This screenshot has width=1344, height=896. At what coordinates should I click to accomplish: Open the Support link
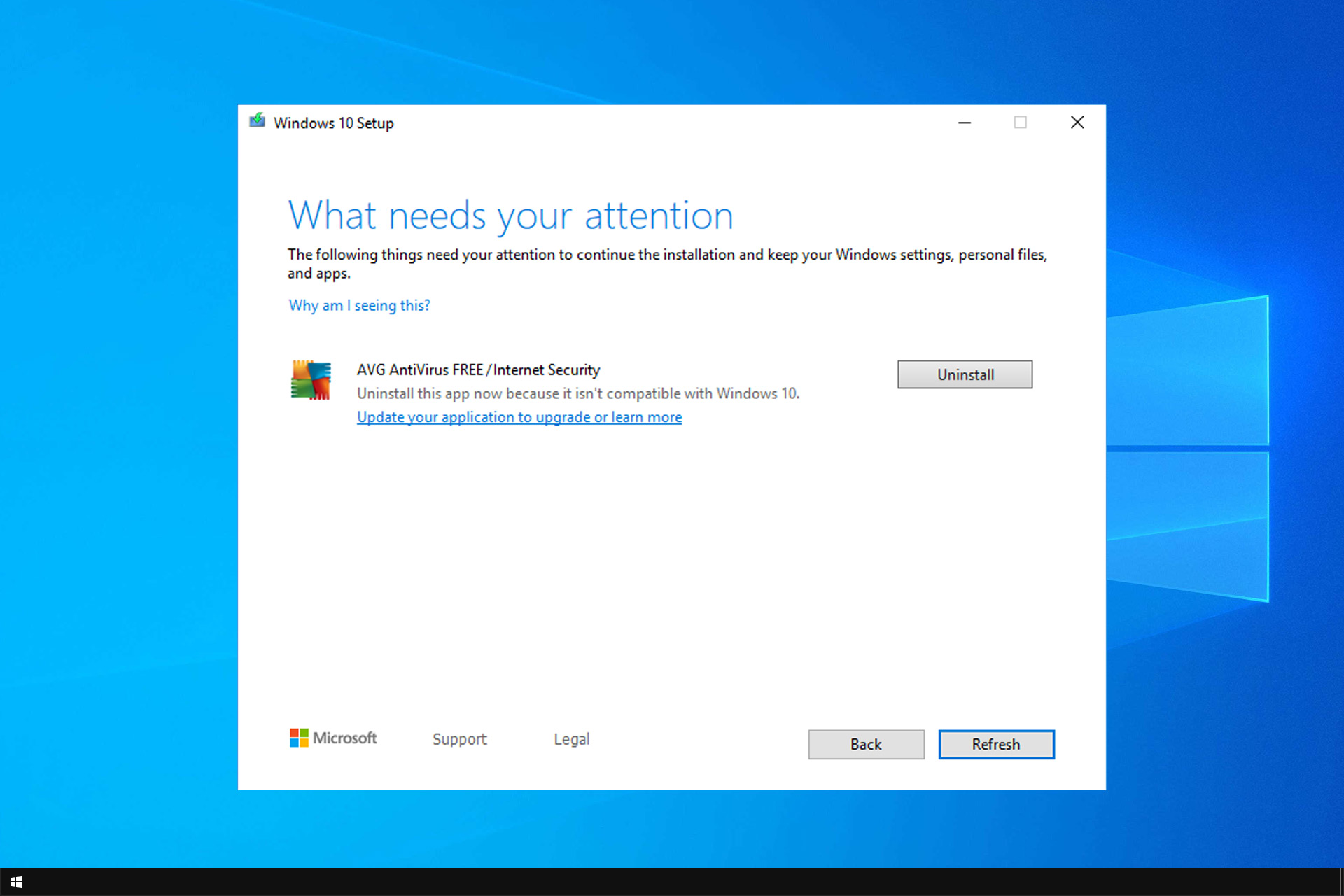click(x=459, y=739)
